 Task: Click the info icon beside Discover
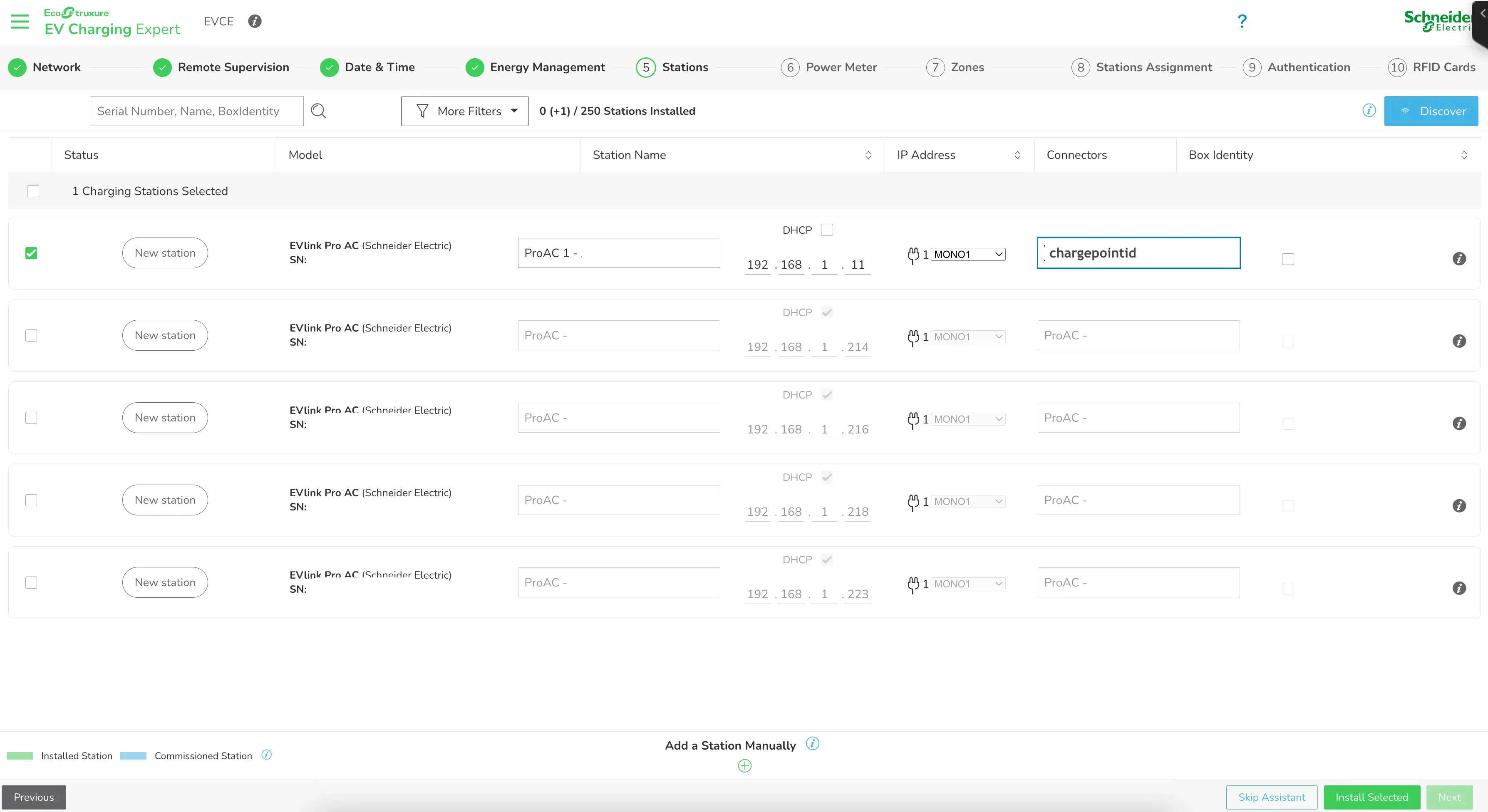tap(1369, 110)
